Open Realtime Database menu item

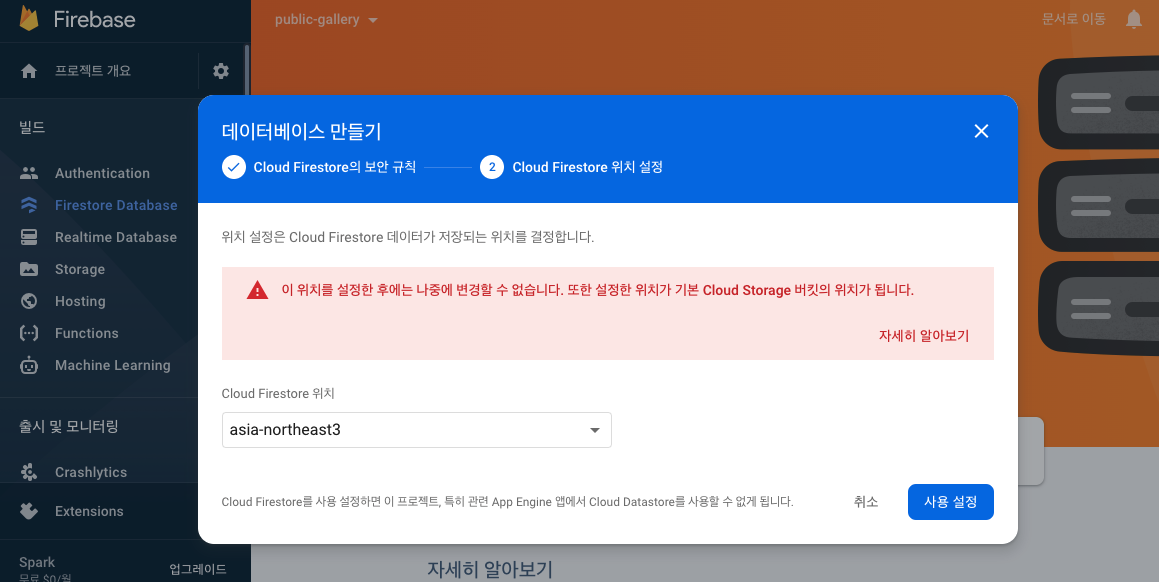tap(116, 237)
